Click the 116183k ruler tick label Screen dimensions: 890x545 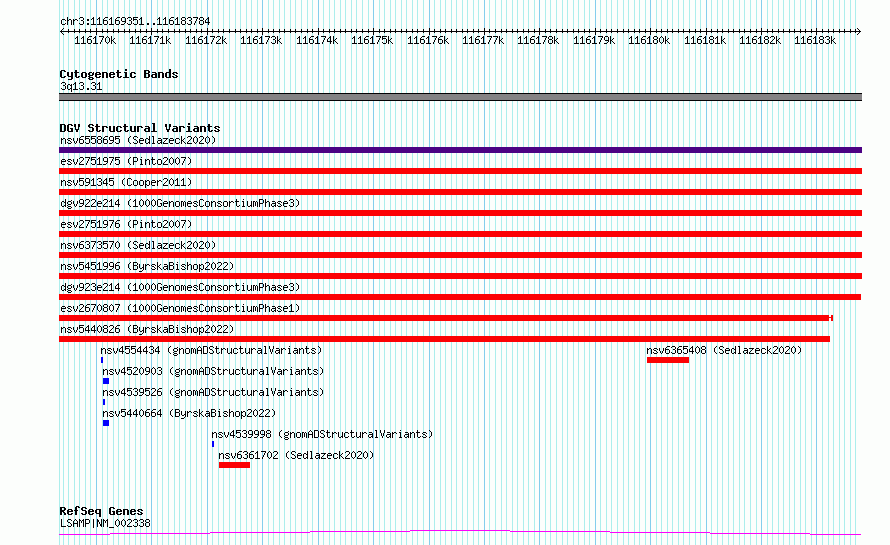coord(815,40)
